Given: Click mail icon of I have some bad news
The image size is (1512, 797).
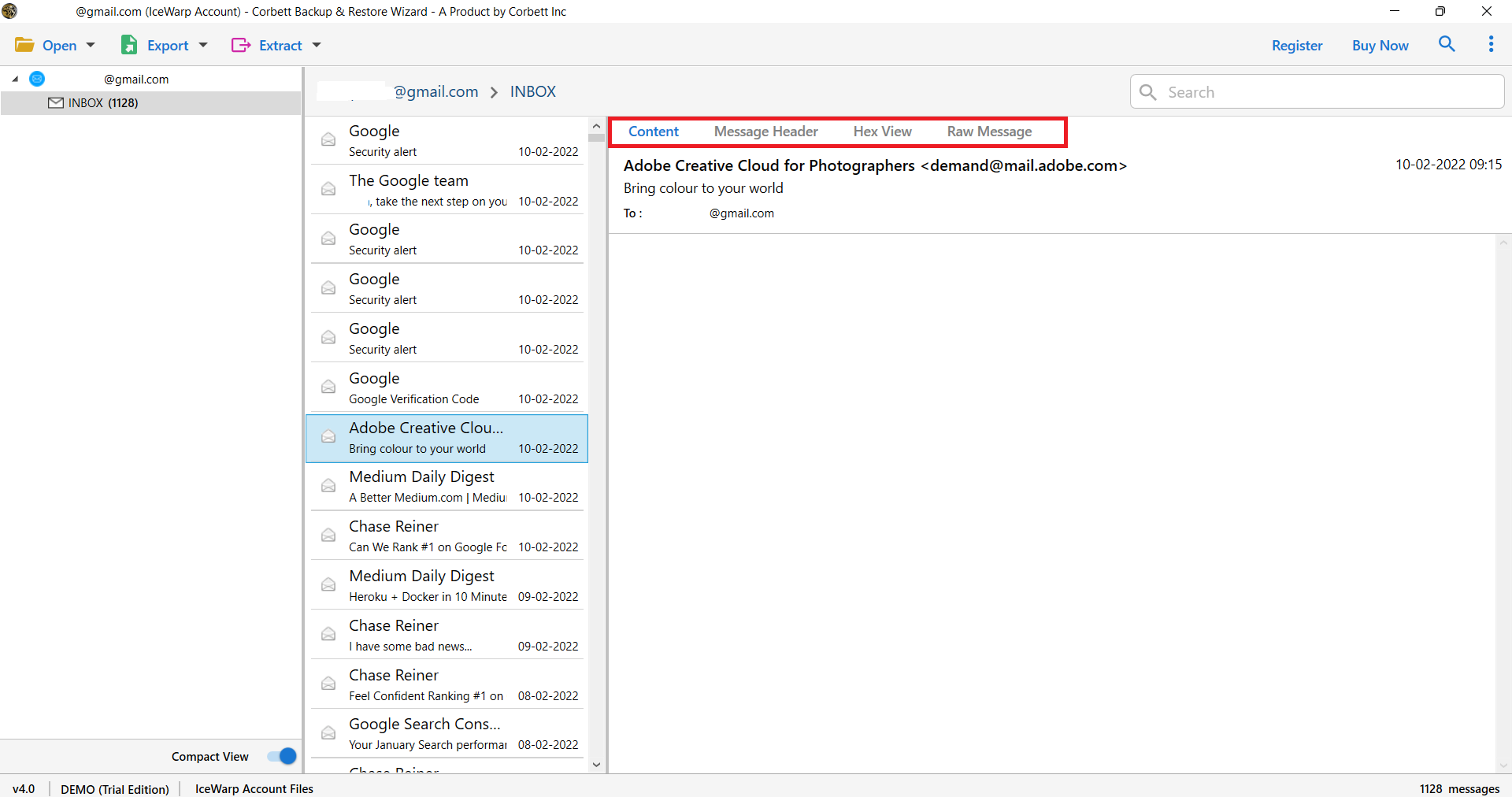Looking at the screenshot, I should click(328, 634).
